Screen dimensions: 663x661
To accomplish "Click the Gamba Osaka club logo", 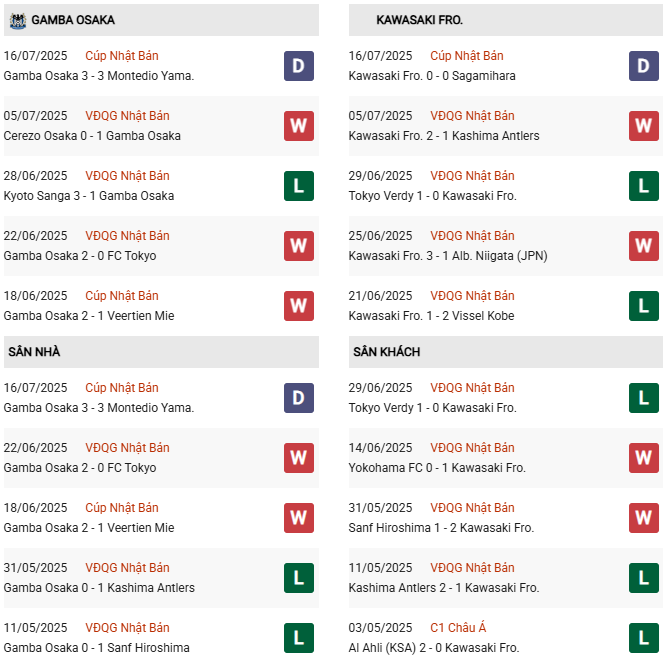I will 17,20.
